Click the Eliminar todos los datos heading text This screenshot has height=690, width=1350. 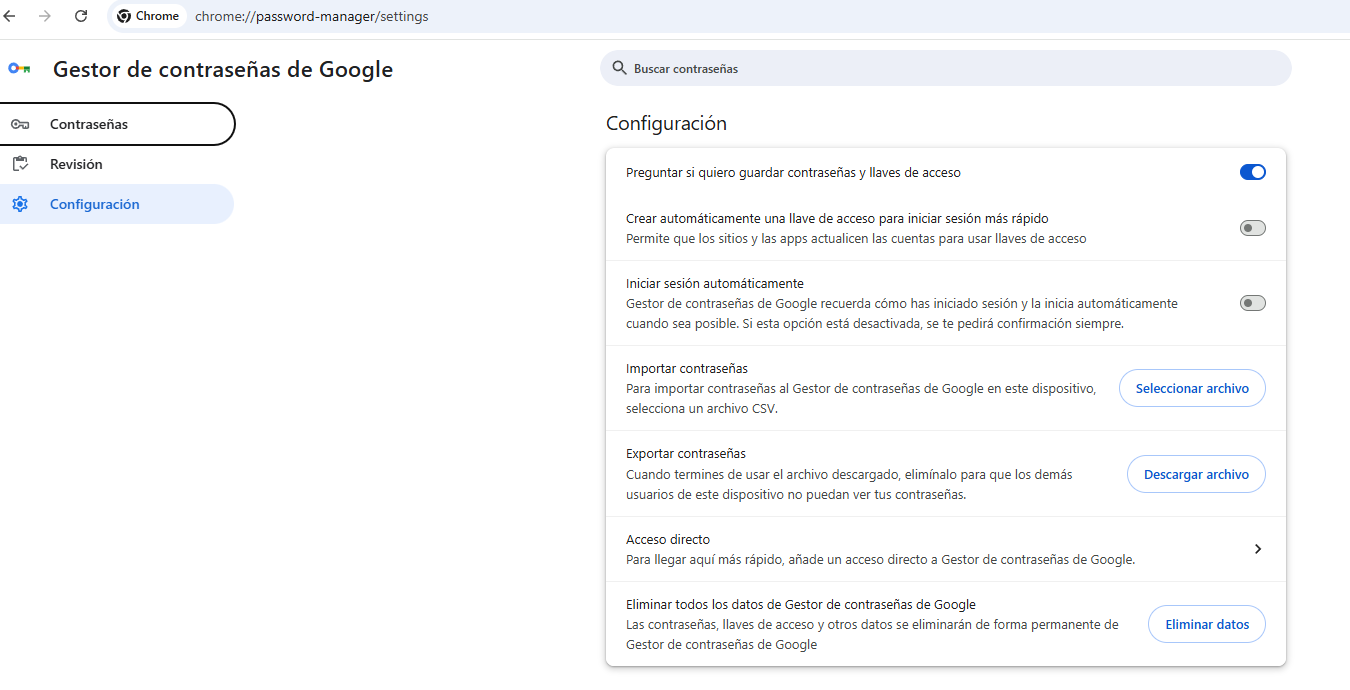point(801,604)
